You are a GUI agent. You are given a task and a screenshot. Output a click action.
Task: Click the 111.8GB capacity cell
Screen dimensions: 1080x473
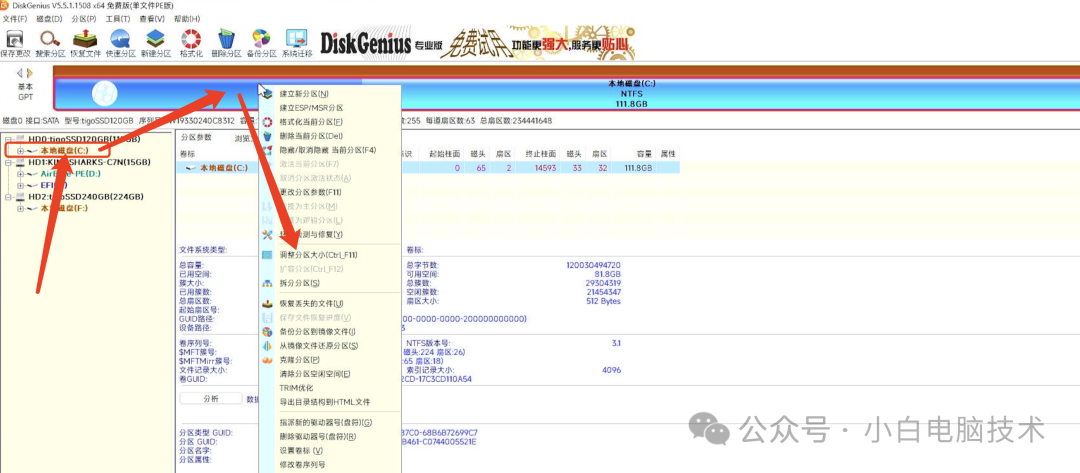(x=638, y=167)
